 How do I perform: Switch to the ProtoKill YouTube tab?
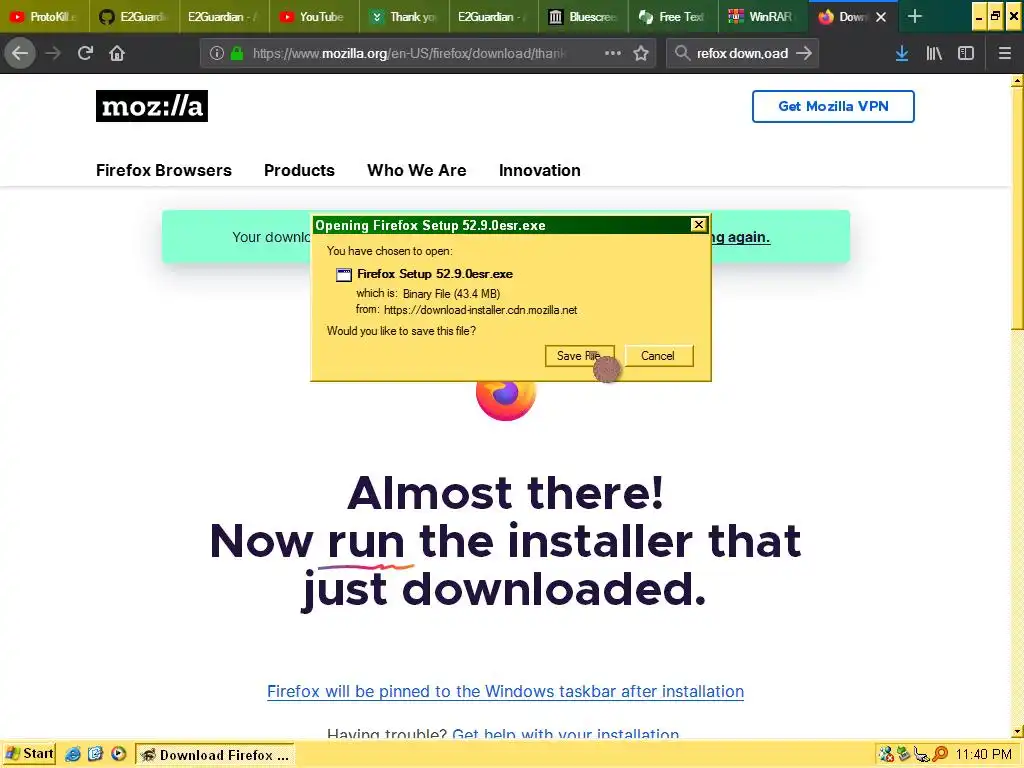click(45, 17)
